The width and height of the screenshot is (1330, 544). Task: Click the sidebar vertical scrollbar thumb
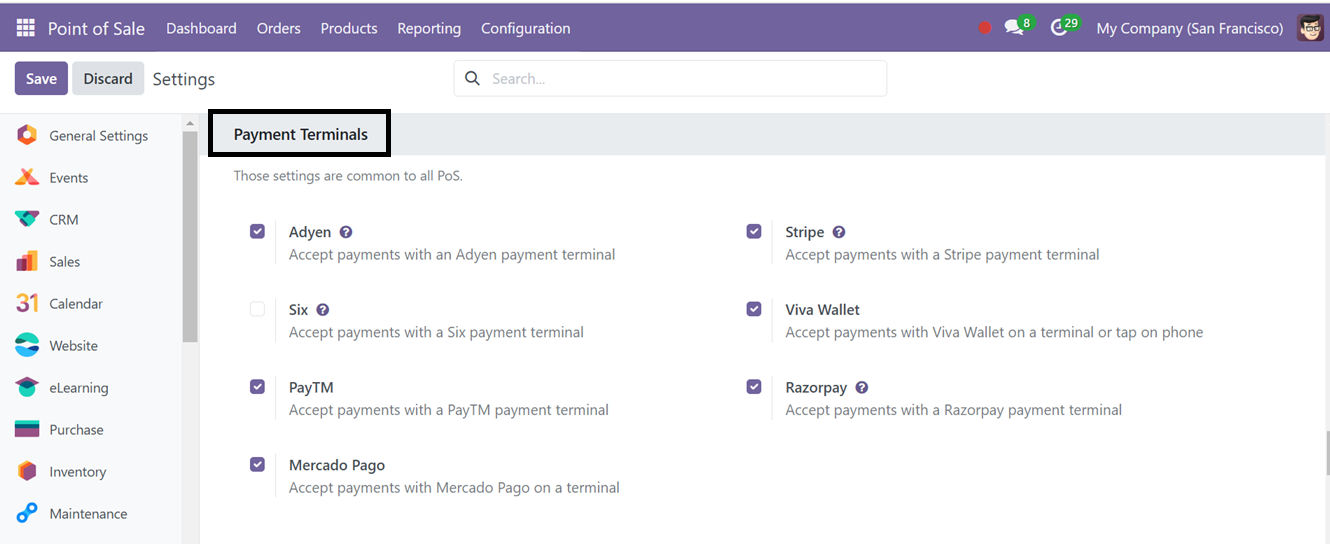click(190, 237)
